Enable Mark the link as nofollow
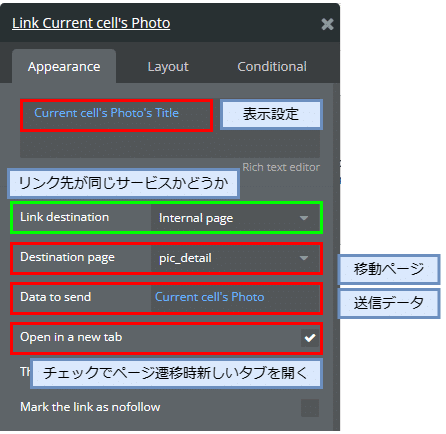446x434 pixels. tap(310, 407)
